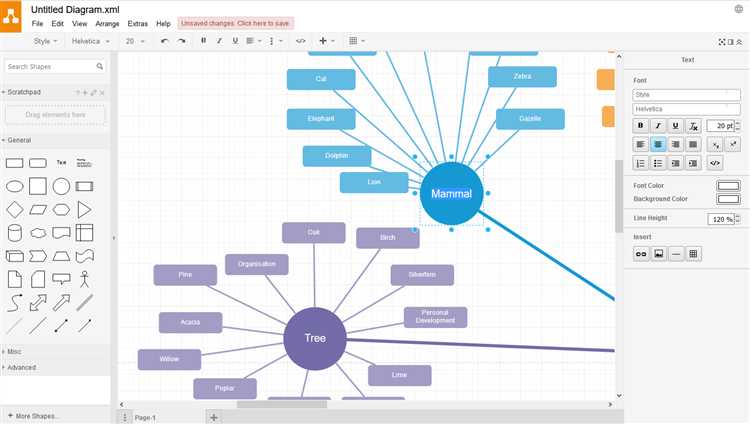Toggle bold in the Text panel
Screen dimensions: 750x424
pos(640,126)
